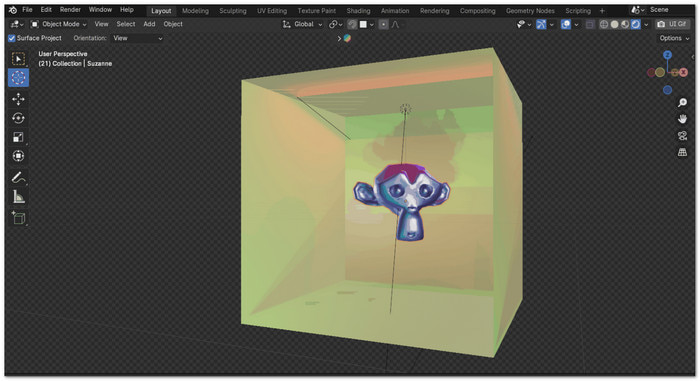Open the Options dropdown
The image size is (700, 381).
point(675,38)
